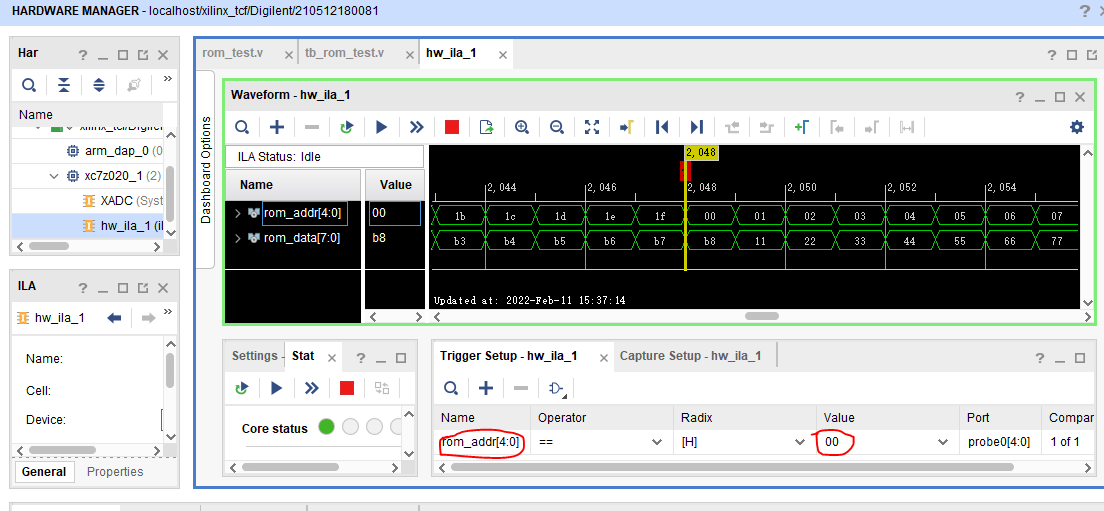
Task: Zoom out of the waveform
Action: coord(557,127)
